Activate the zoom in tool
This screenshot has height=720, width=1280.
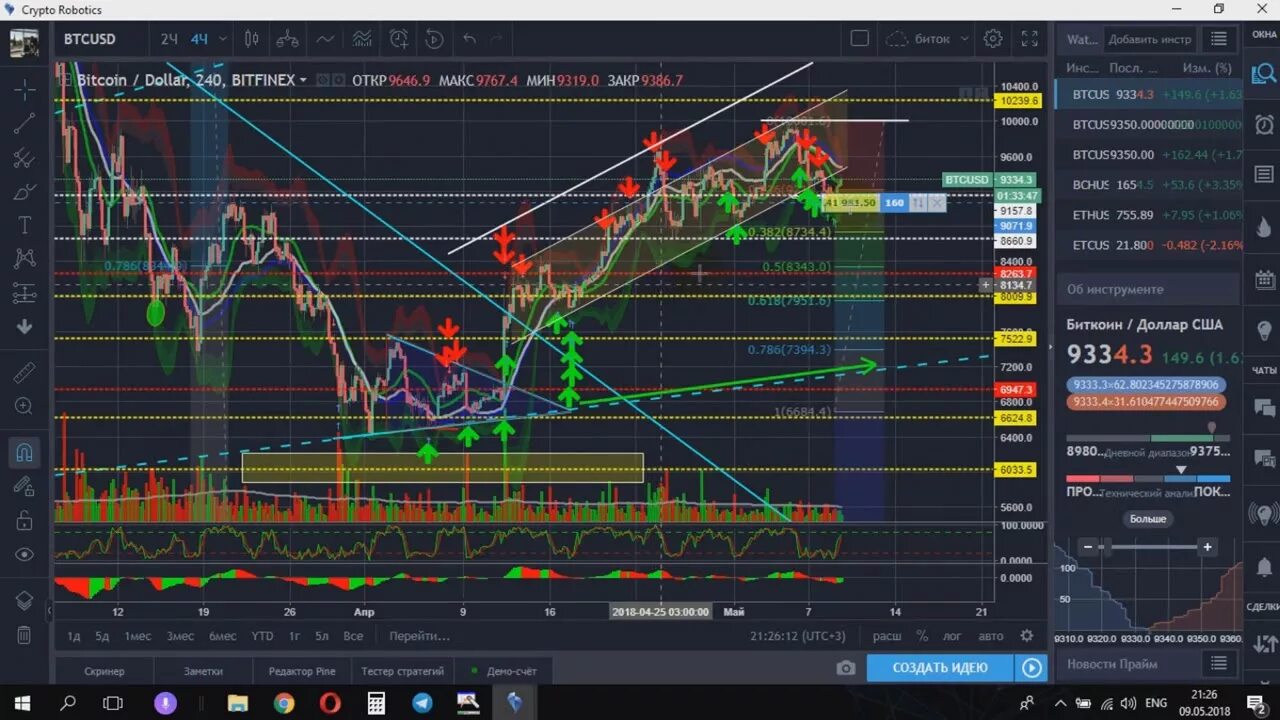pos(25,406)
